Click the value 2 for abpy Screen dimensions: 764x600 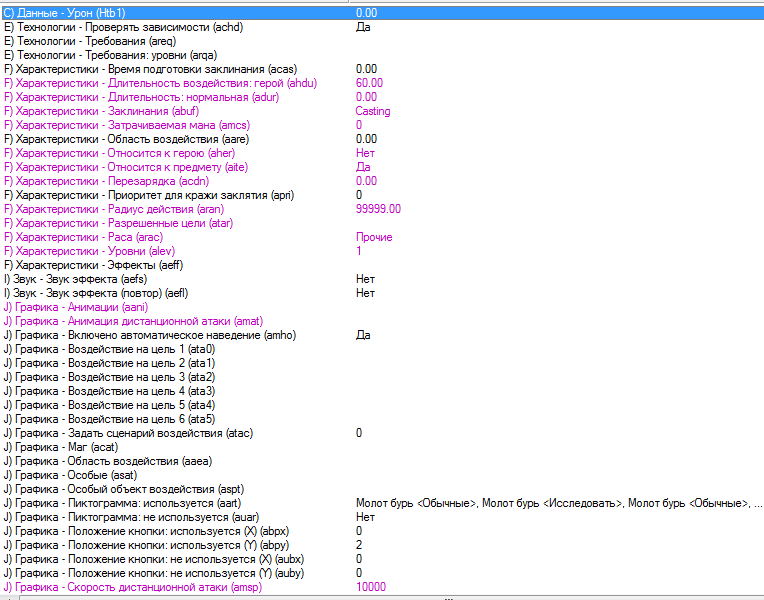359,546
